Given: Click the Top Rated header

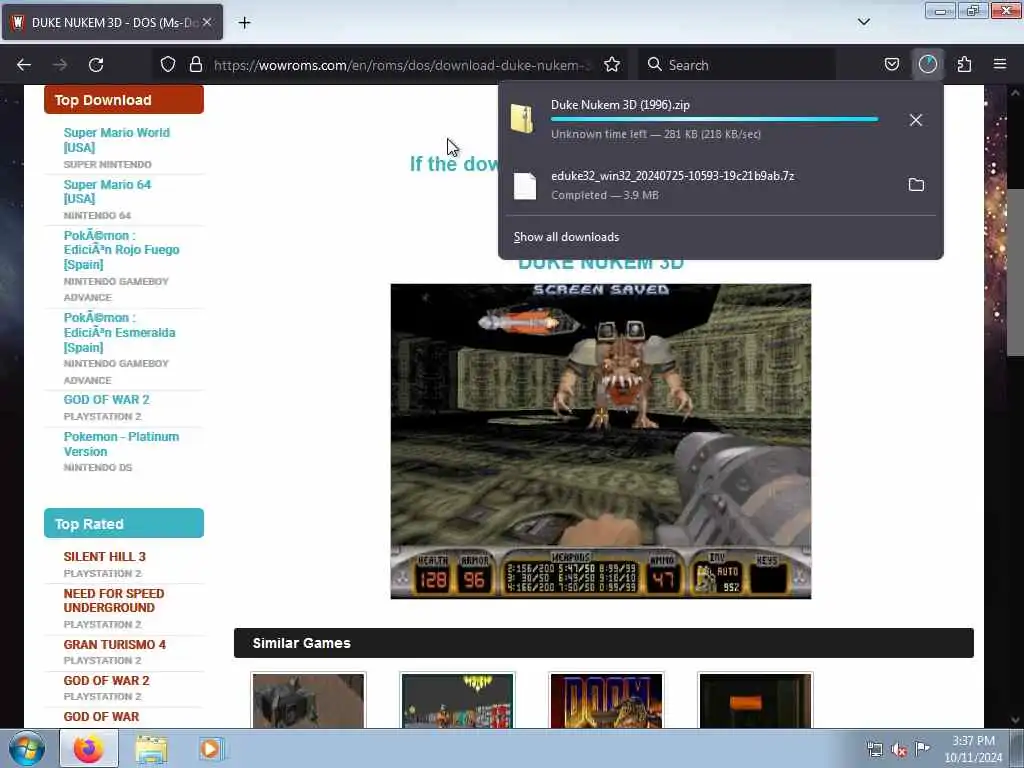Looking at the screenshot, I should (124, 524).
